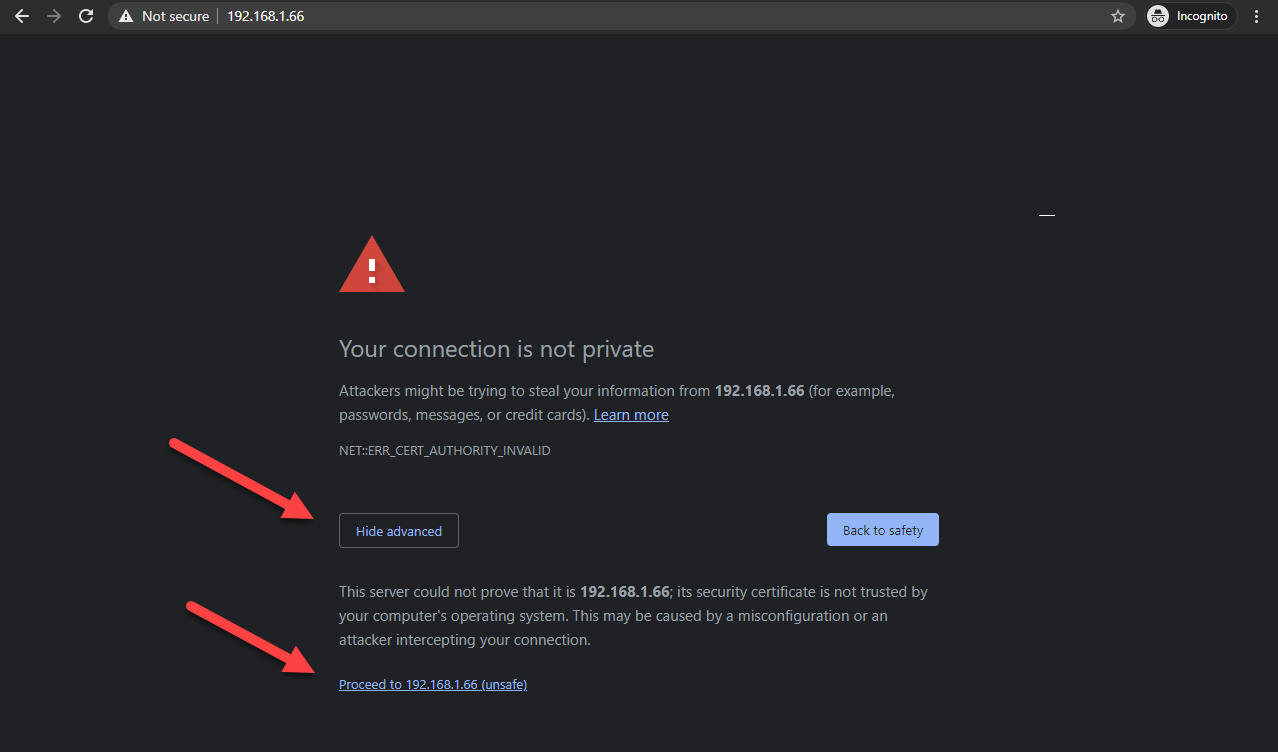Image resolution: width=1278 pixels, height=752 pixels.
Task: Click Proceed to 192.168.1.66 (unsafe) link
Action: click(433, 685)
